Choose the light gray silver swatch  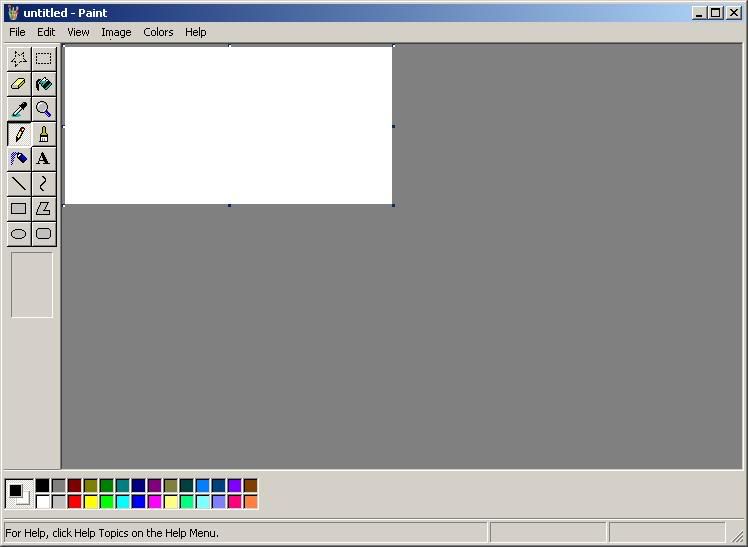pos(59,502)
